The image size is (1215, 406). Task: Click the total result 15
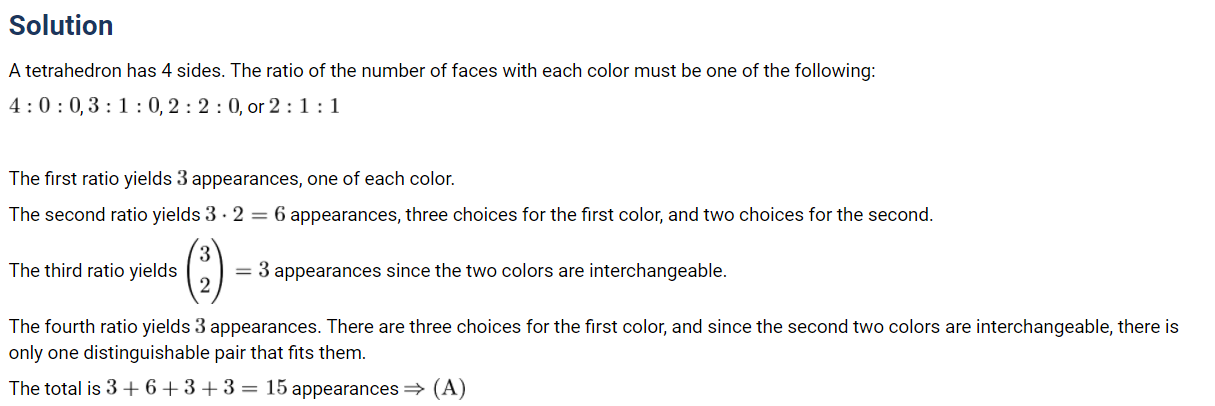277,388
